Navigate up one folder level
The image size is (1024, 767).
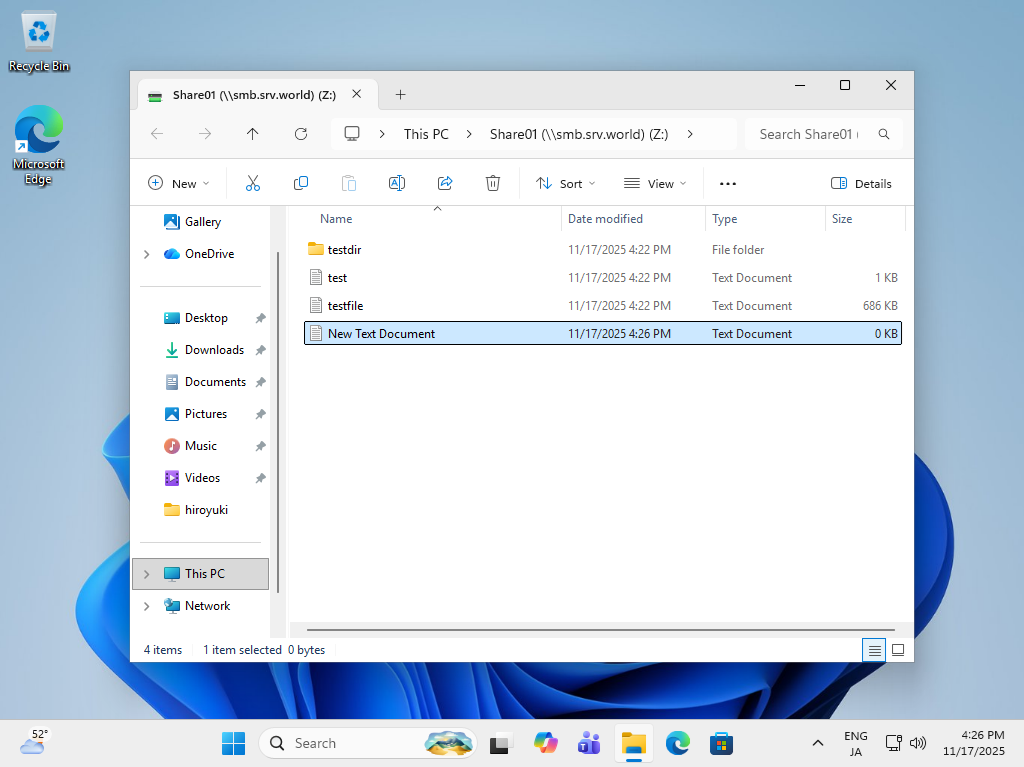(x=252, y=133)
